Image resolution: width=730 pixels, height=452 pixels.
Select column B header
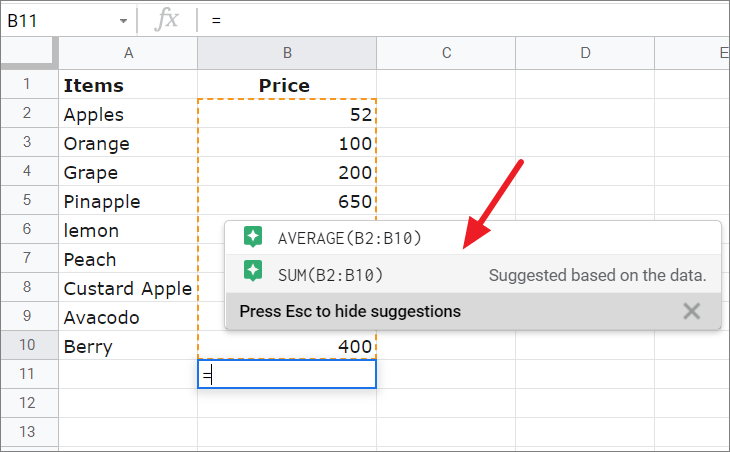click(287, 53)
